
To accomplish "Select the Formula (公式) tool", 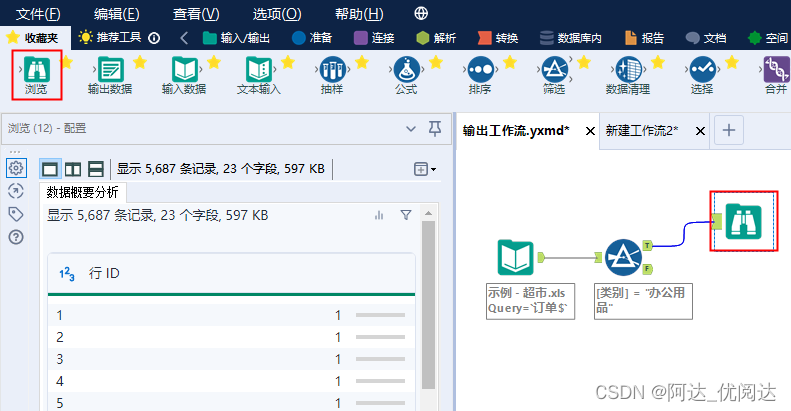I will pyautogui.click(x=406, y=75).
